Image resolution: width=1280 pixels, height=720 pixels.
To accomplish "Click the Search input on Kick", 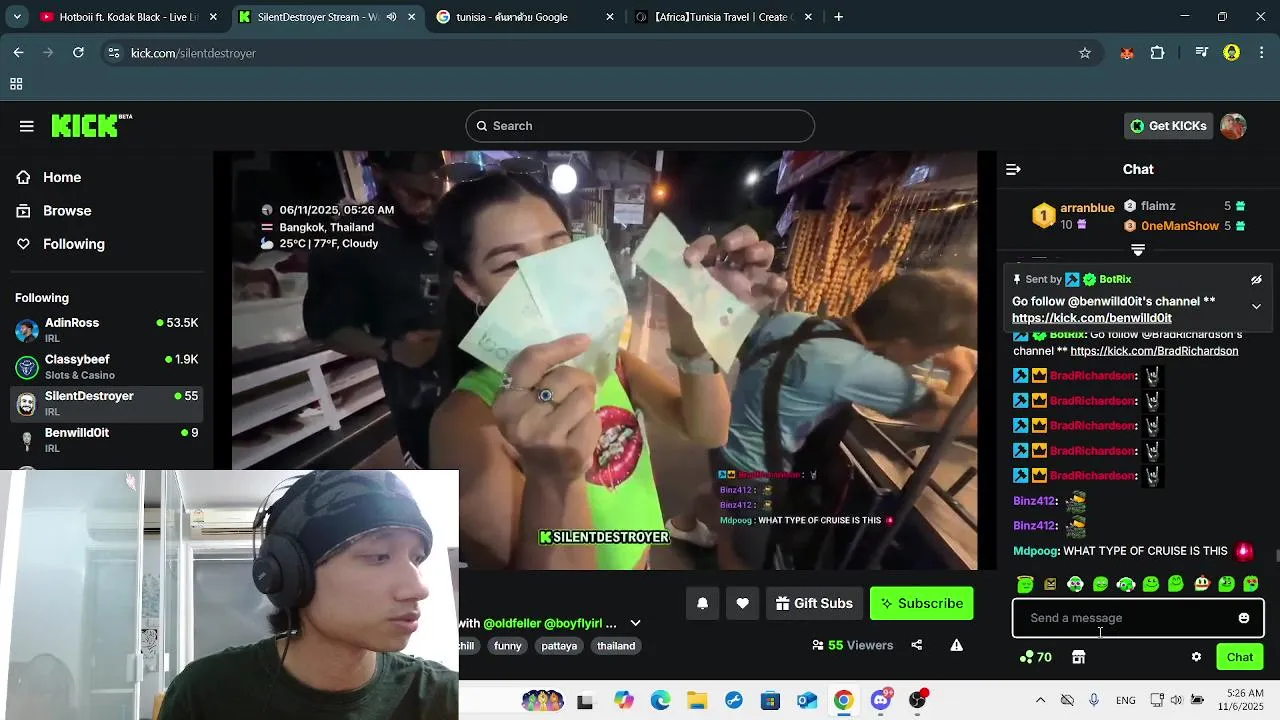I will 640,126.
